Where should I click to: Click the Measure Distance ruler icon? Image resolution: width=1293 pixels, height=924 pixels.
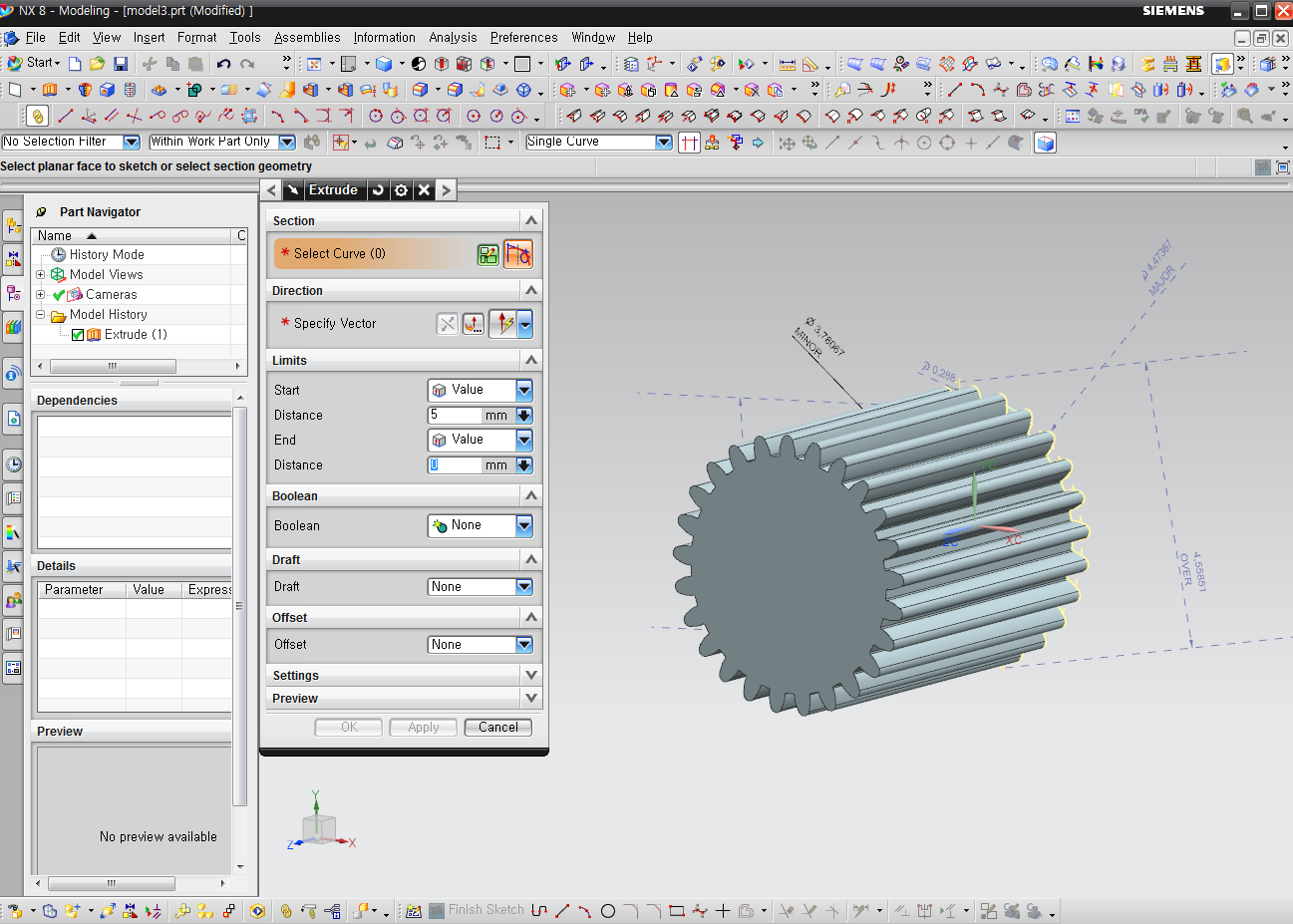pos(788,64)
